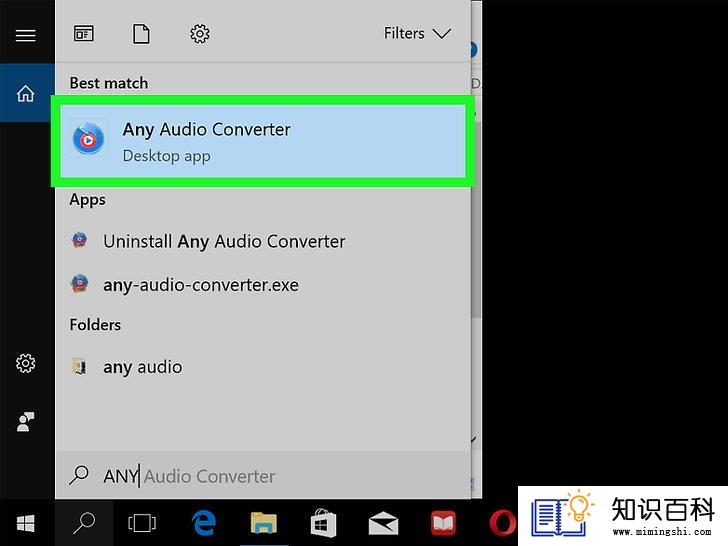
Task: Filter results by Settings gear icon
Action: [200, 34]
